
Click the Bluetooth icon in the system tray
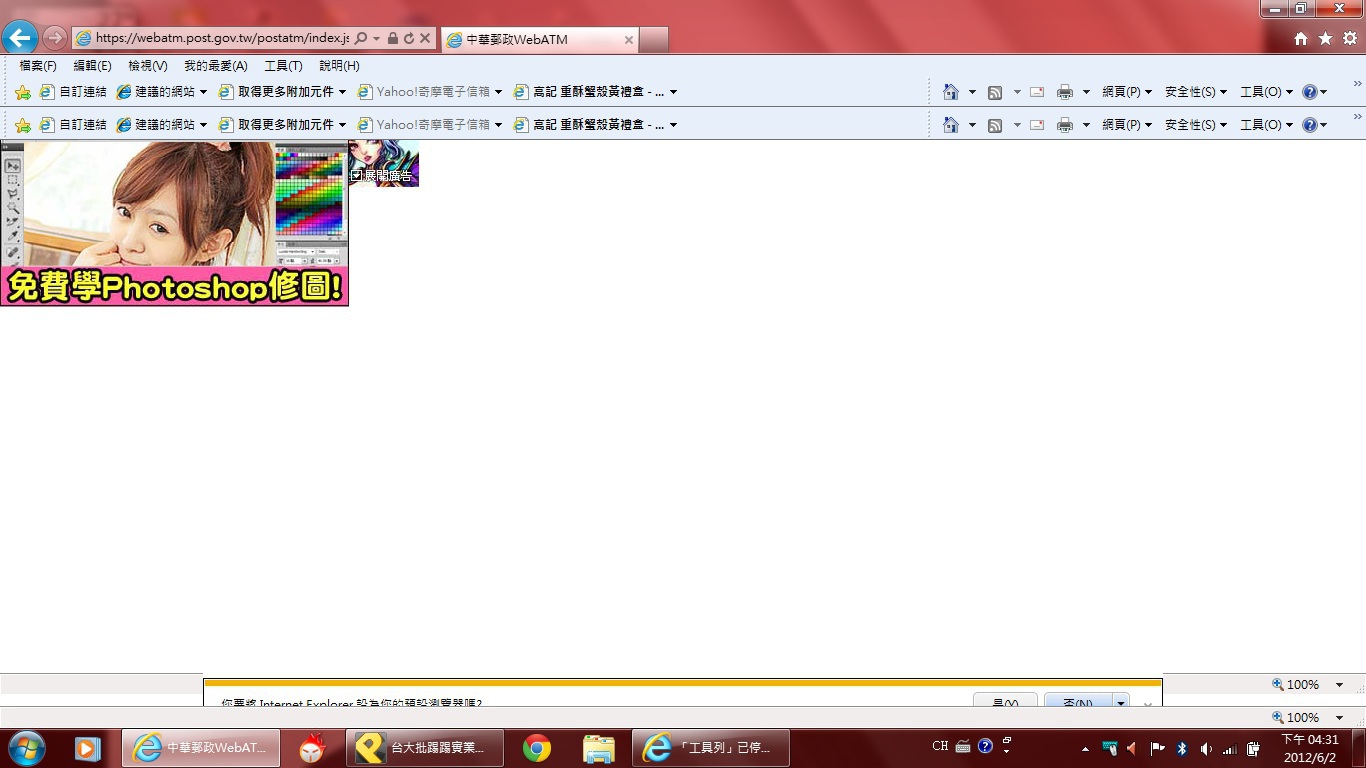[1181, 748]
